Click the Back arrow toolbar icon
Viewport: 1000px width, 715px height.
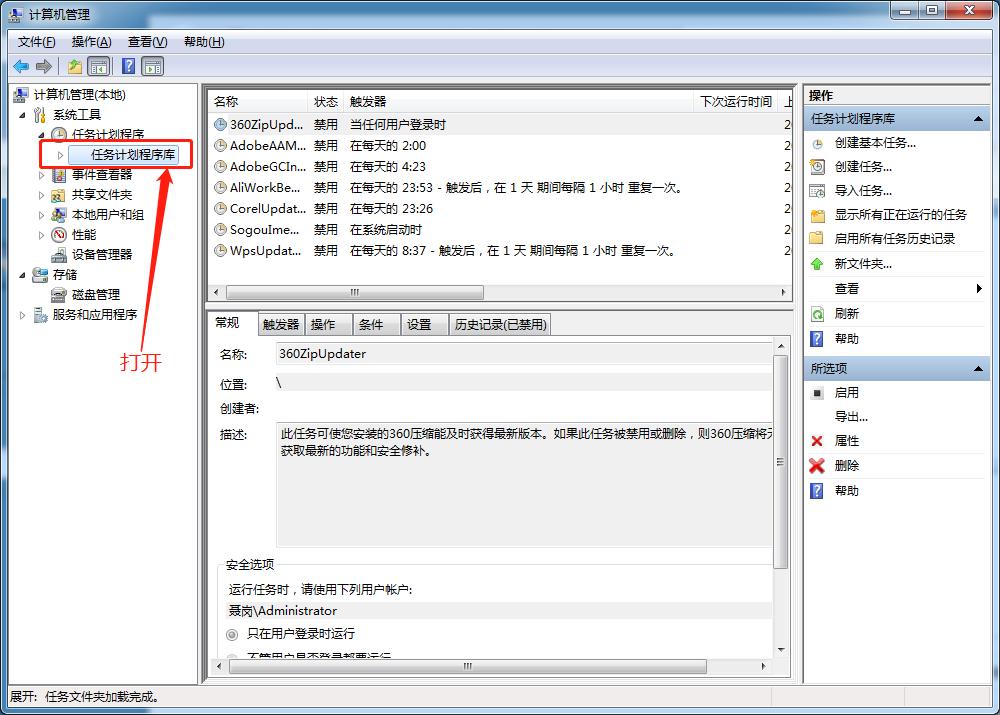(x=21, y=66)
